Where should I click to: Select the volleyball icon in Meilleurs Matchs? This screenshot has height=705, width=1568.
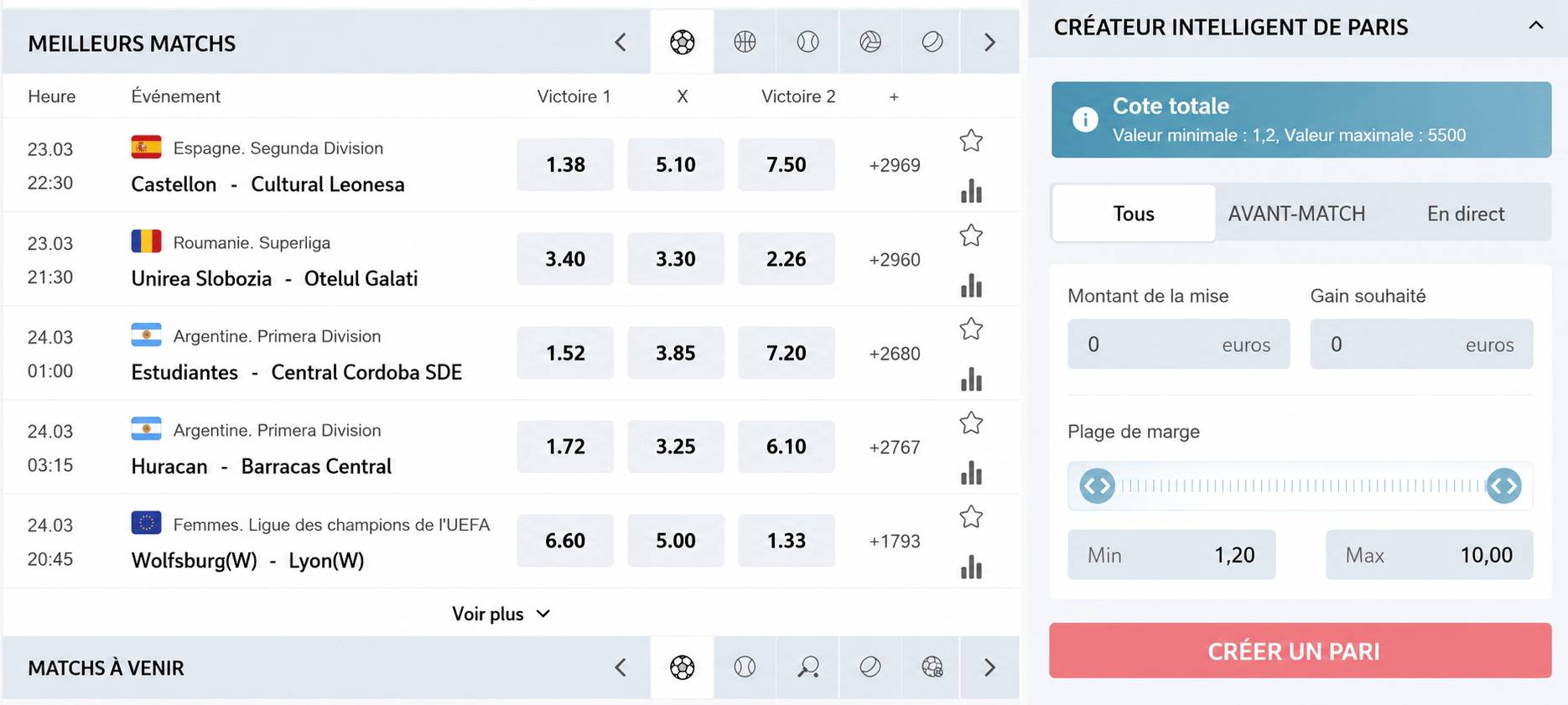pos(870,42)
